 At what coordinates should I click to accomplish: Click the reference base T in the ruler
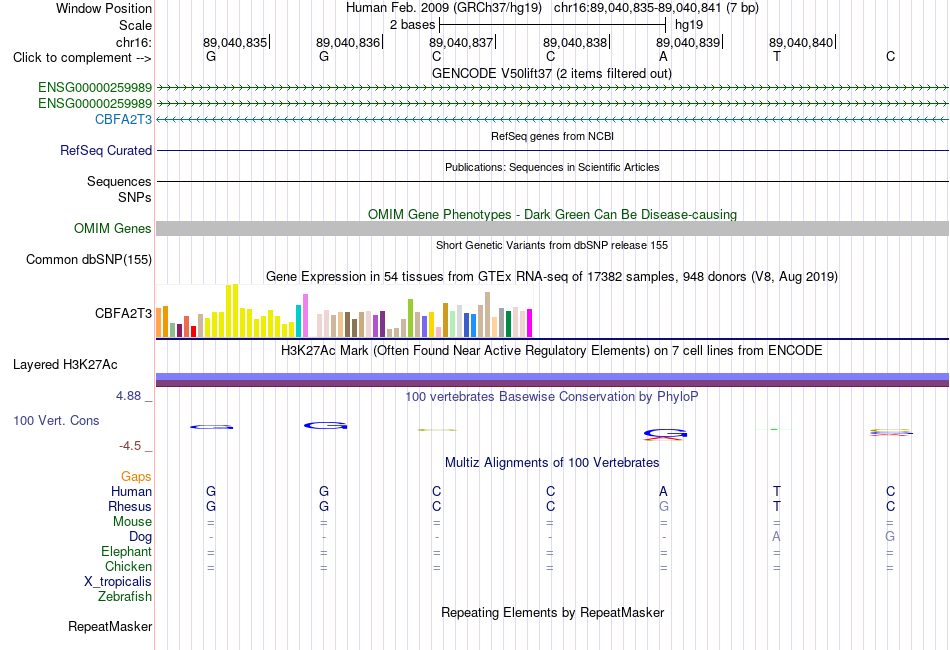point(777,56)
